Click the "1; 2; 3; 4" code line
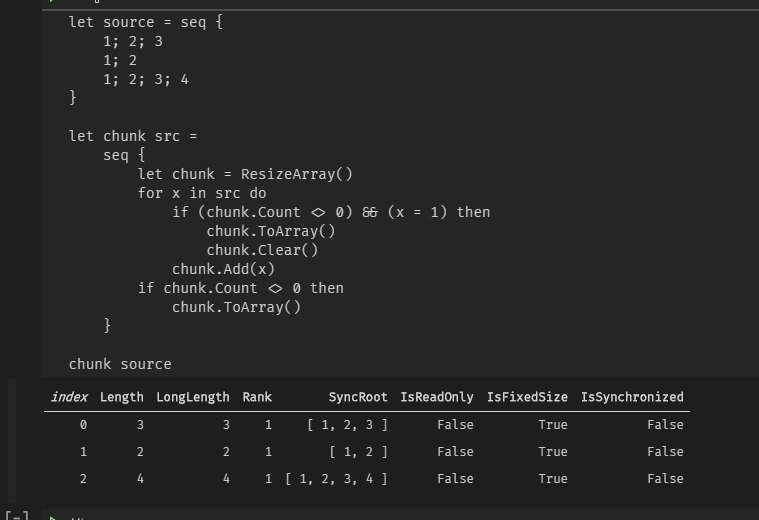This screenshot has height=520, width=759. (x=145, y=79)
